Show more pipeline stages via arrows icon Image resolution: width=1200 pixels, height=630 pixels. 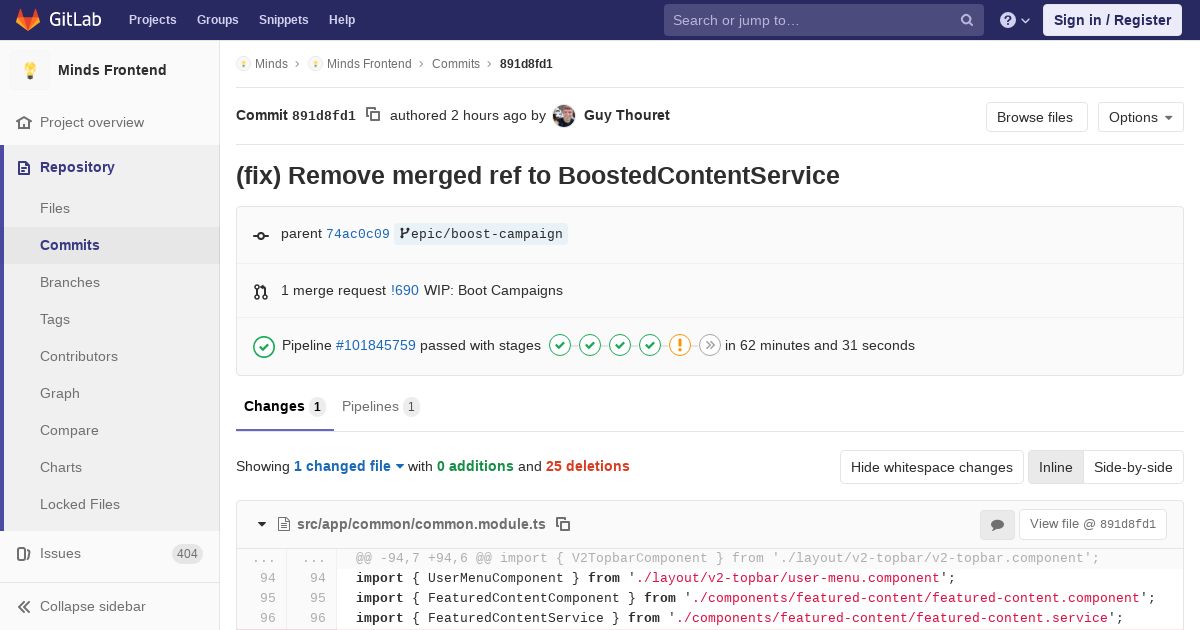pos(710,345)
